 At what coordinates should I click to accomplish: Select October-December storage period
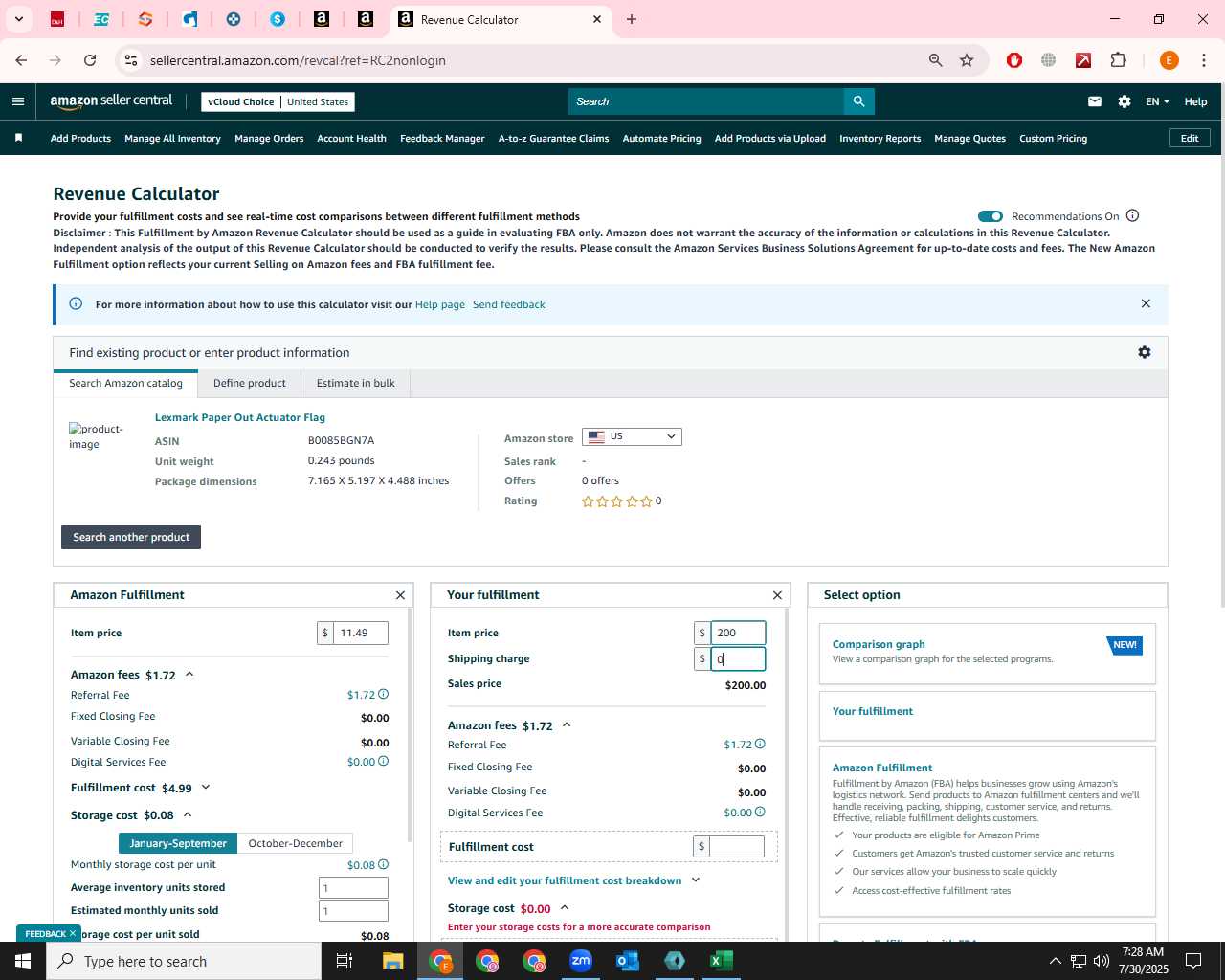click(x=295, y=843)
